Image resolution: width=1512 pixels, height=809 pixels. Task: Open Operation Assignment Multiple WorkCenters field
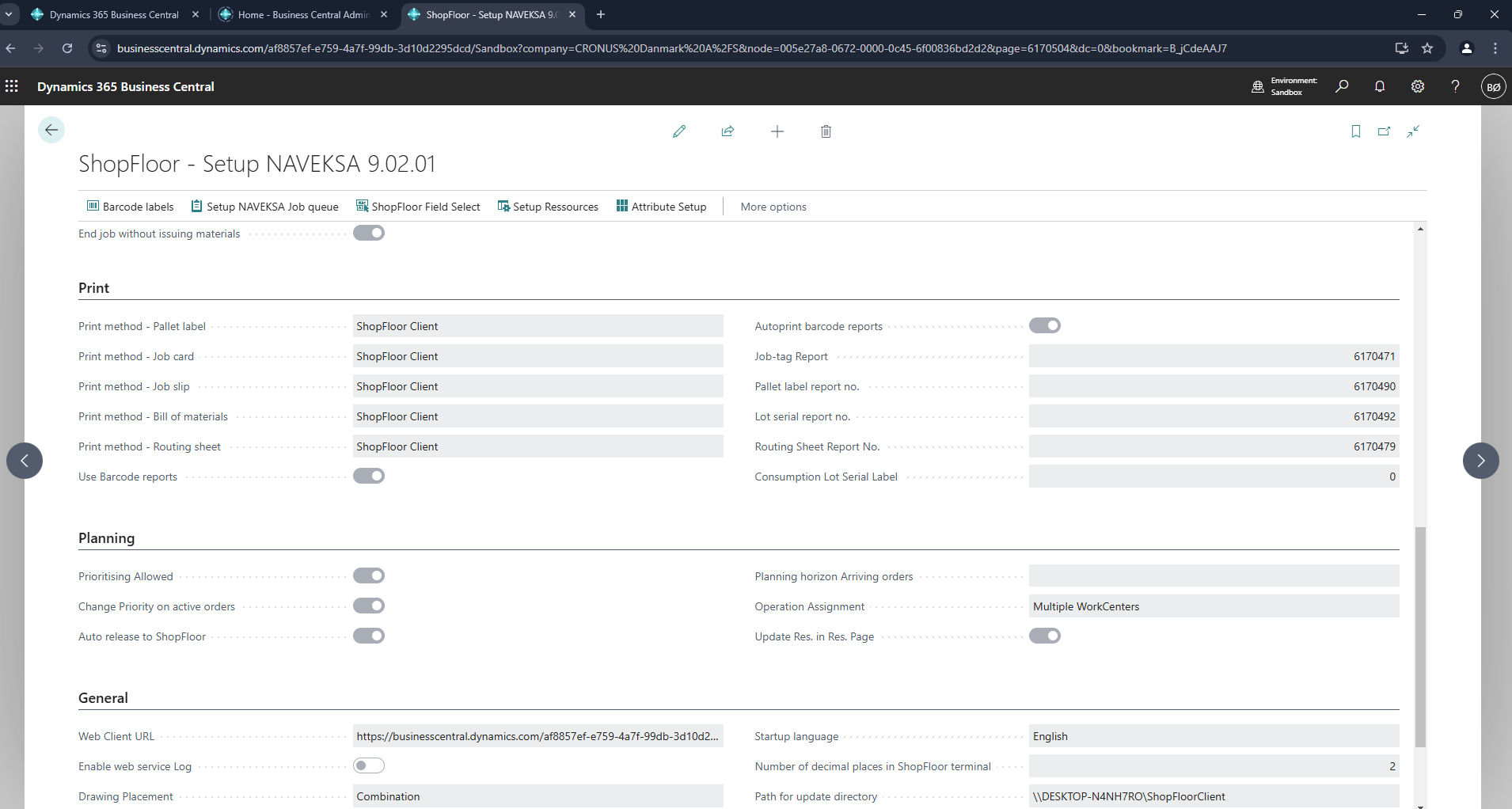(x=1214, y=606)
